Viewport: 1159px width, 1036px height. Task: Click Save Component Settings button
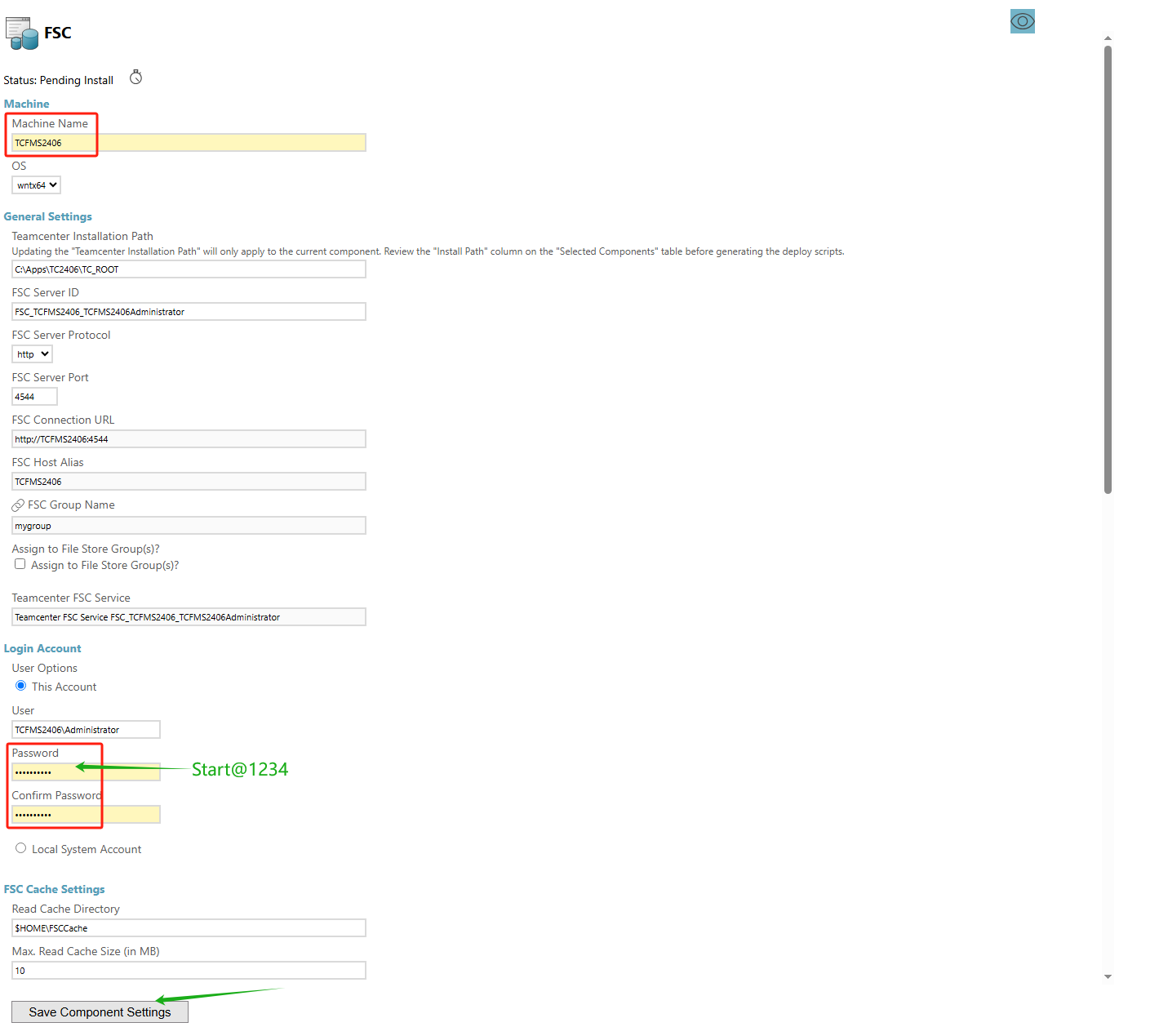tap(100, 1012)
